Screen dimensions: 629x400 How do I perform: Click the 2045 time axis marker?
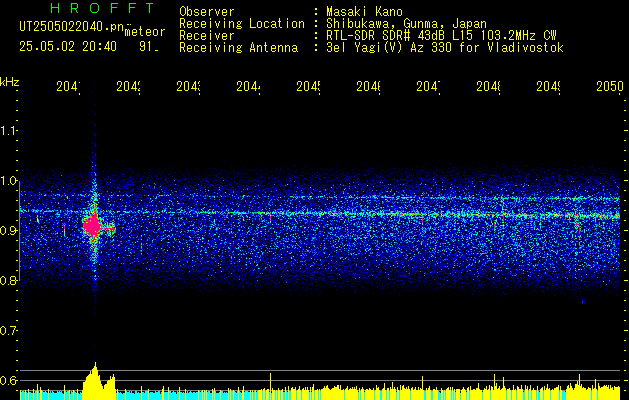click(309, 87)
